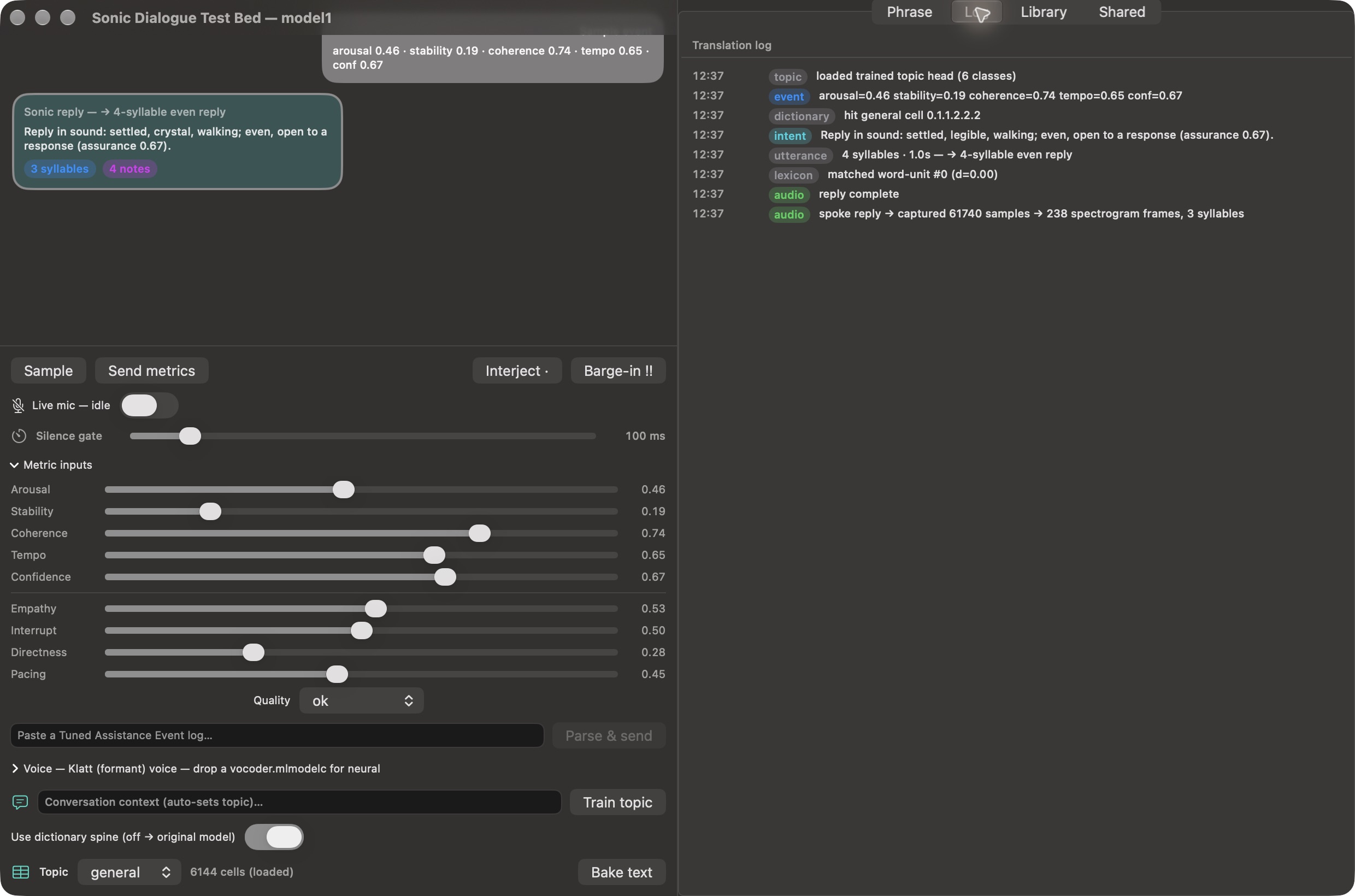This screenshot has height=896, width=1355.
Task: Expand the Voice Klatt formant section
Action: 14,769
